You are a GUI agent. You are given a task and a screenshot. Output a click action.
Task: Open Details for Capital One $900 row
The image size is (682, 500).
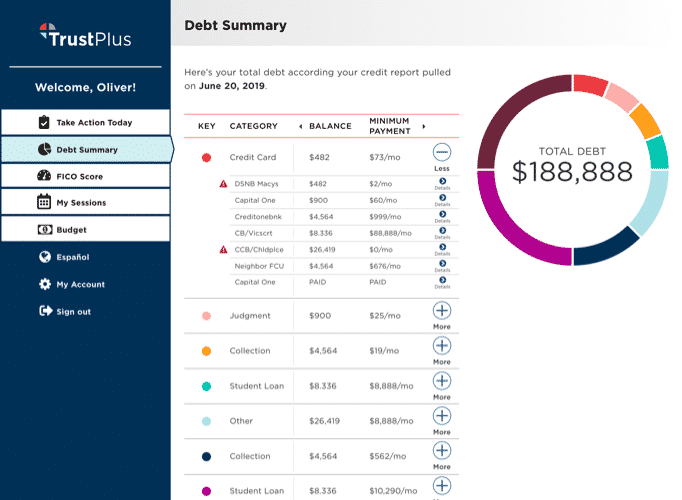[x=442, y=200]
